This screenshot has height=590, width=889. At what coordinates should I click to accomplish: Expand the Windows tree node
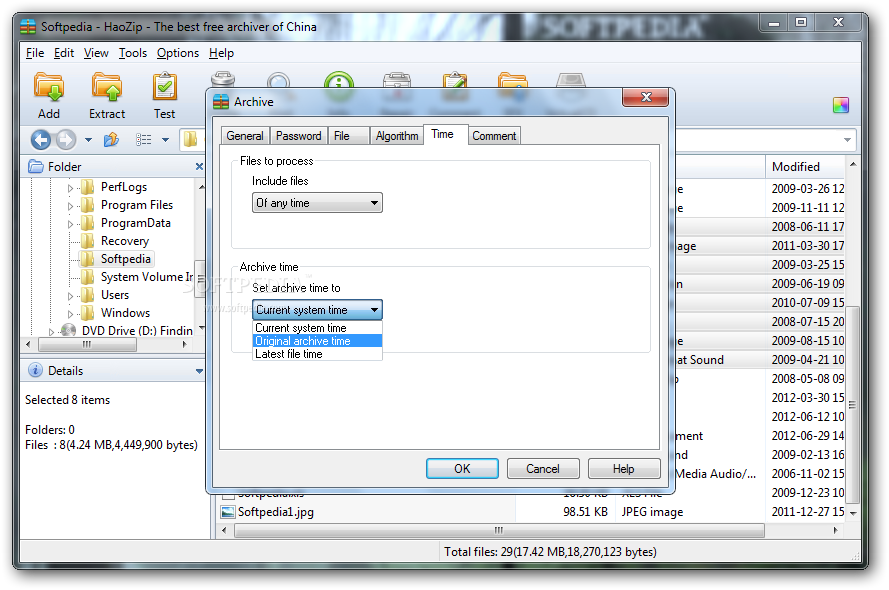click(70, 314)
